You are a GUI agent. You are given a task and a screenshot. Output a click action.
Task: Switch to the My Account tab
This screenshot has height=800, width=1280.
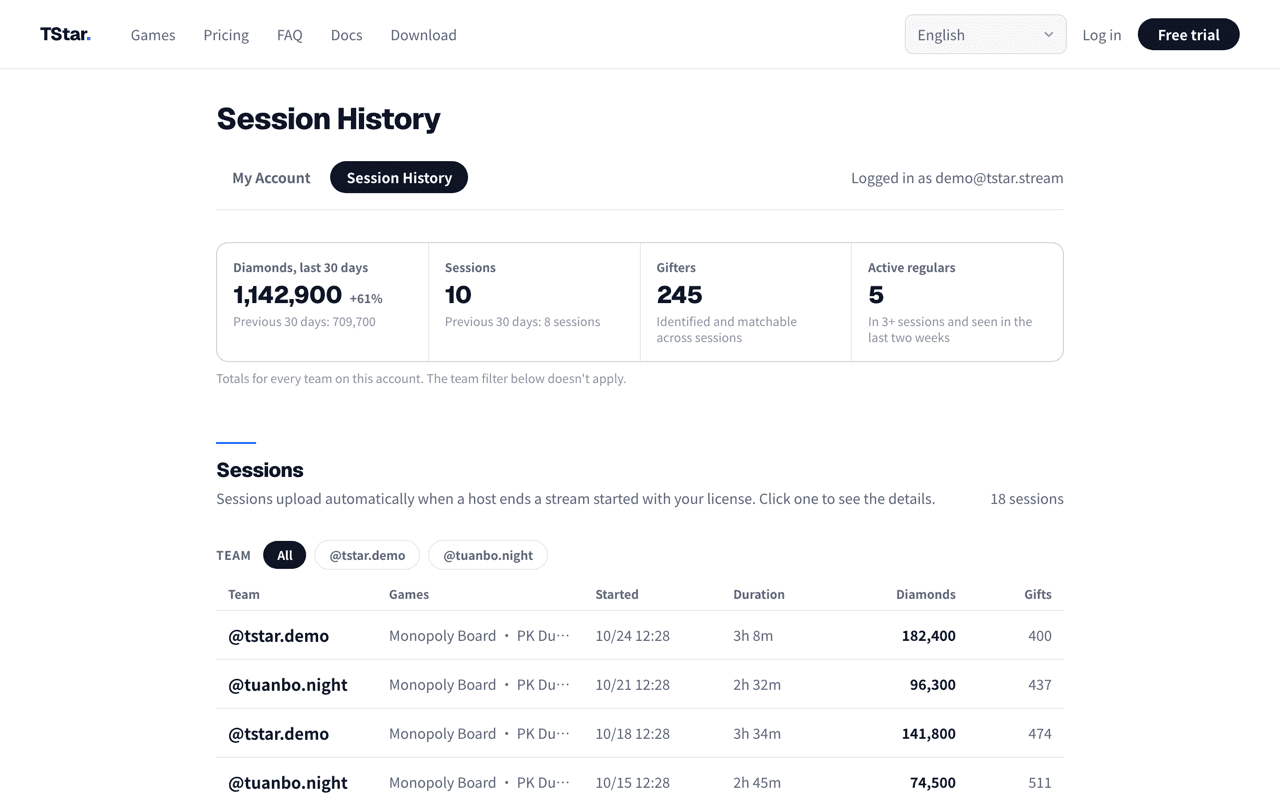(271, 177)
